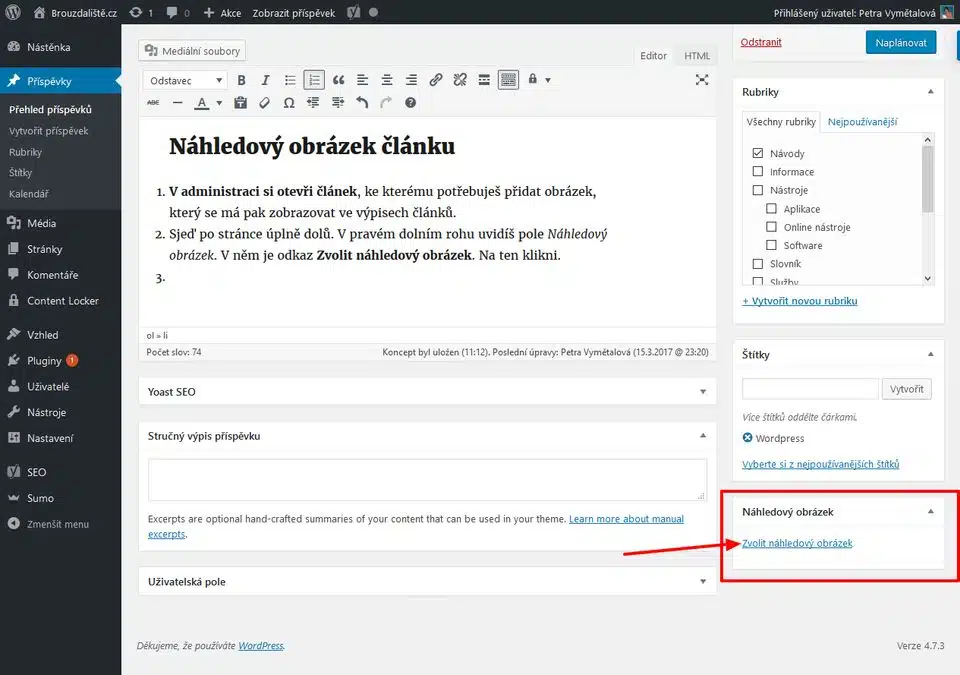Open text color picker dropdown arrow

219,103
